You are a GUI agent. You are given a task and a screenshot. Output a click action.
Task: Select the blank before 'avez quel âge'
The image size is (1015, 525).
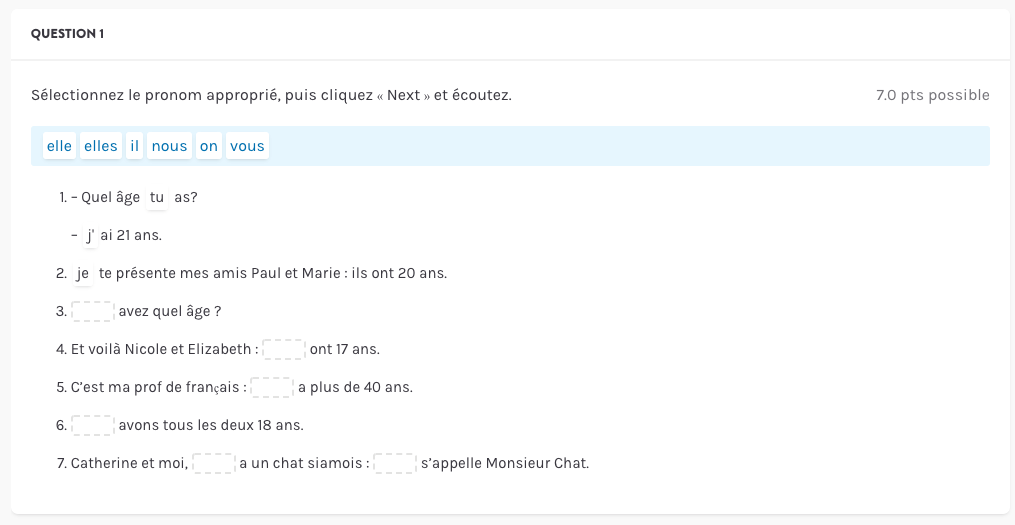click(93, 311)
